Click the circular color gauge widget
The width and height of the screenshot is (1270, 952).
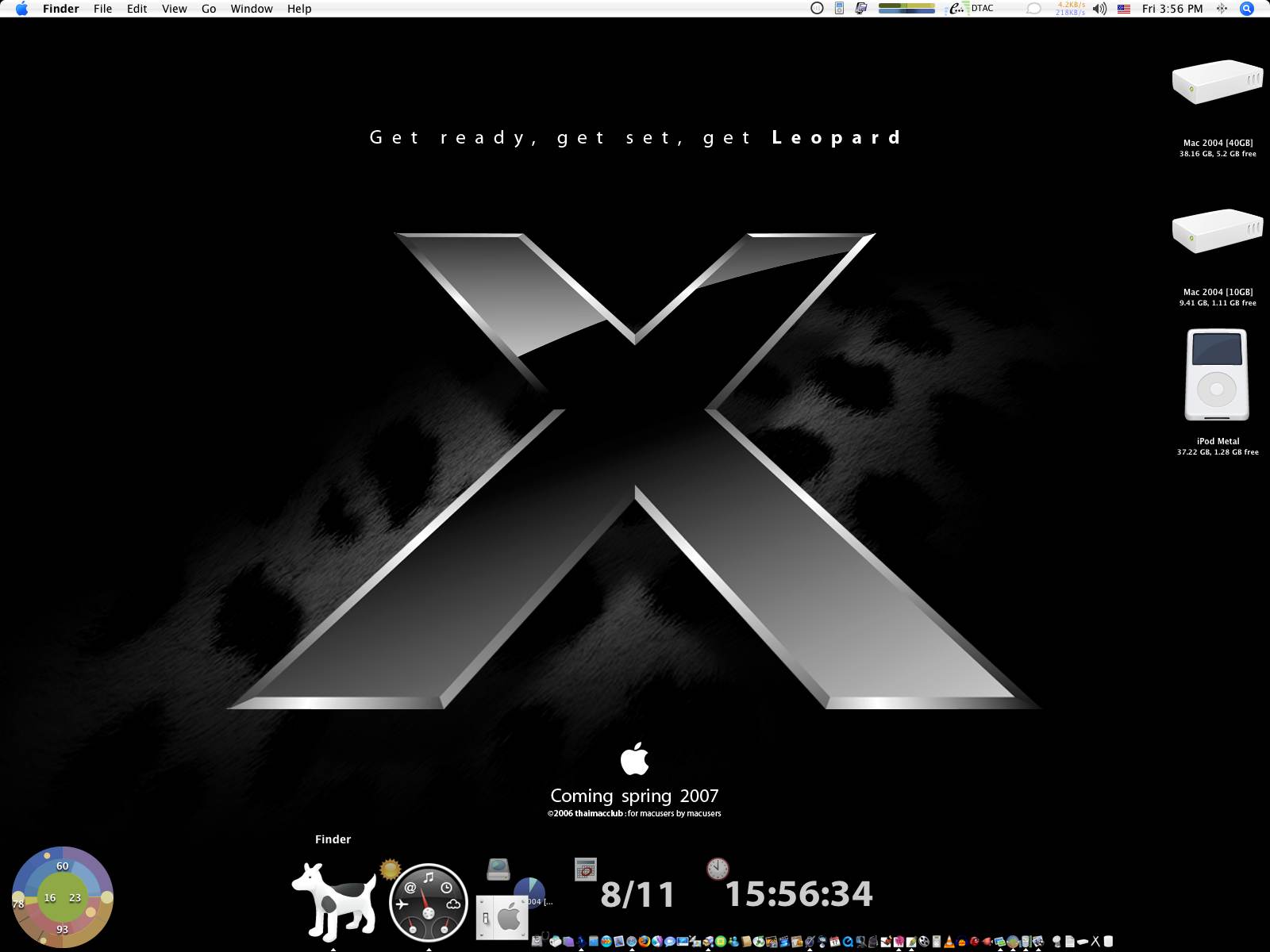[x=63, y=897]
